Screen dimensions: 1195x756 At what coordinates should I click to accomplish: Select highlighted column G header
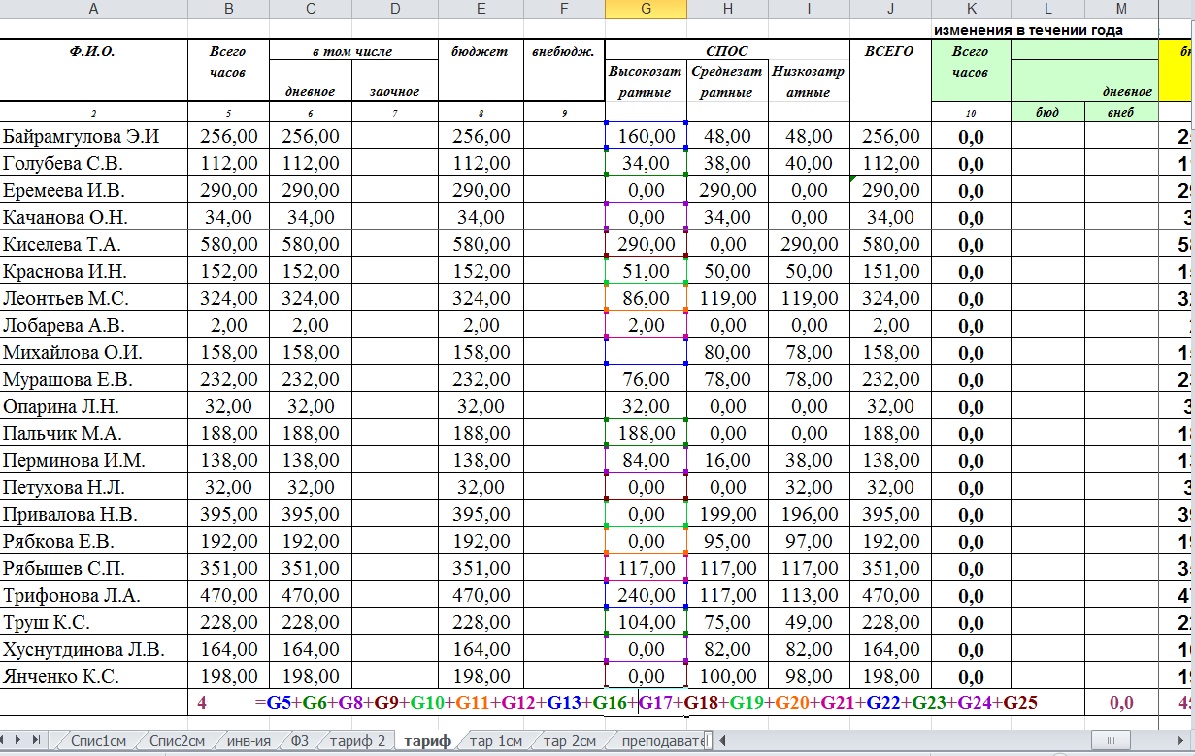coord(646,8)
